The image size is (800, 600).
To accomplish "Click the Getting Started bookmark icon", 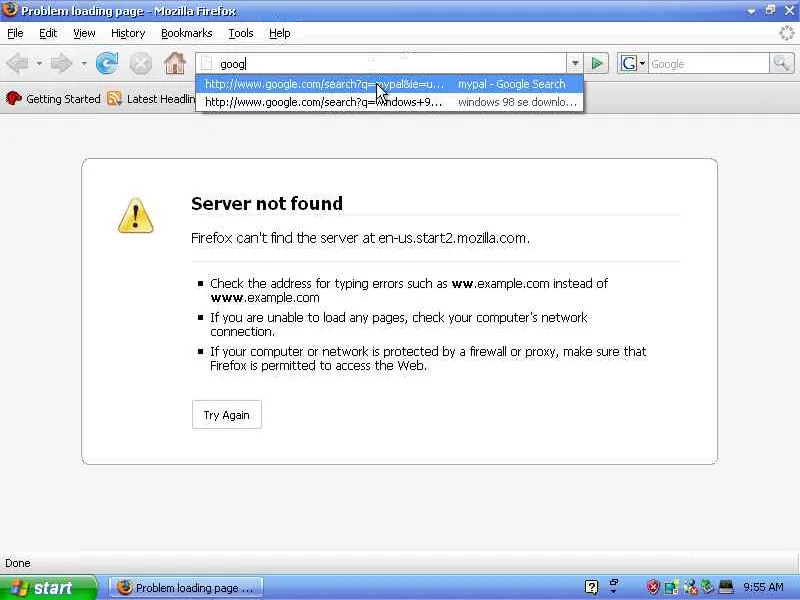I will (14, 98).
